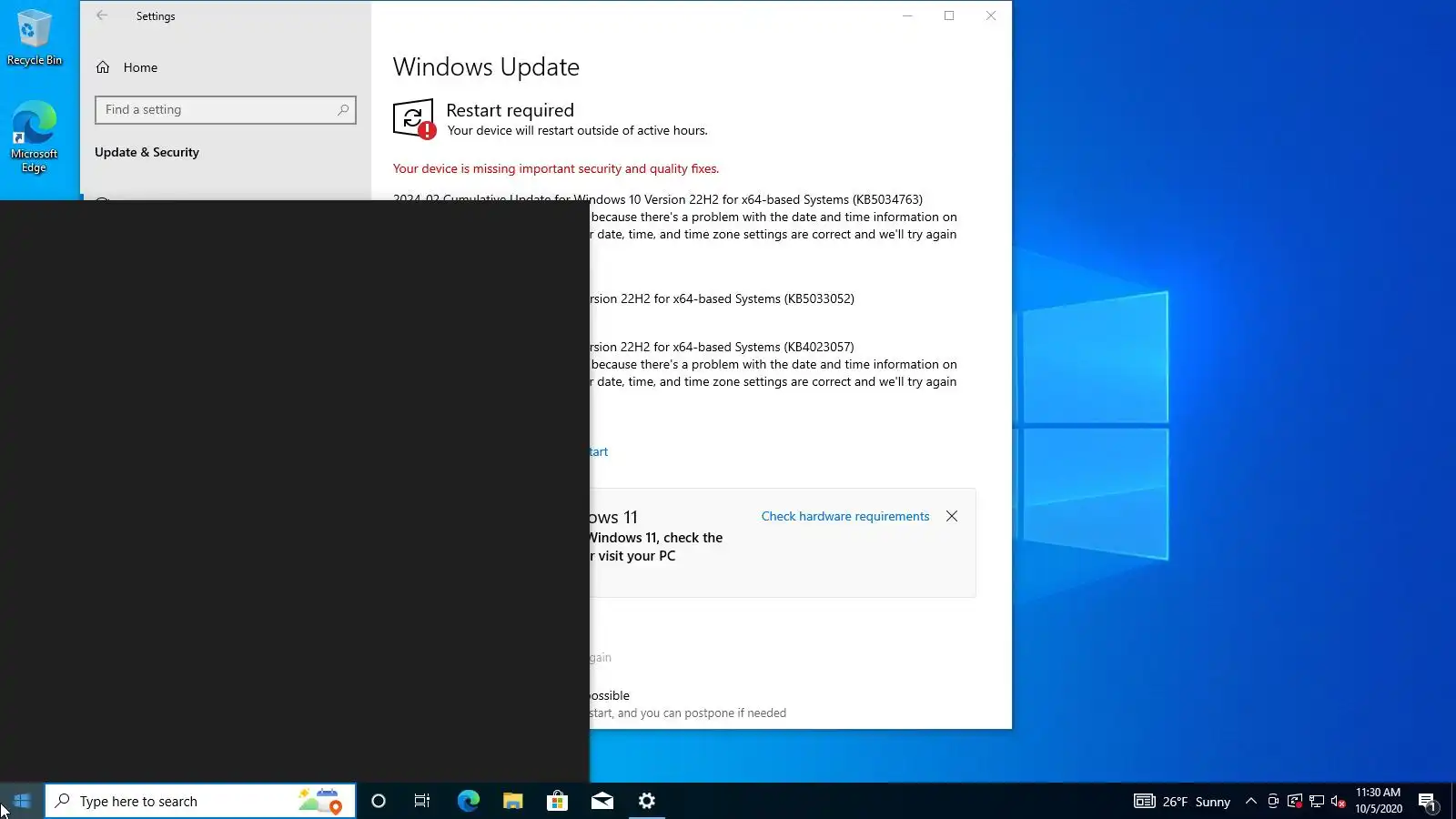Click the text 'Your device will restart outside of active hours.'

click(577, 130)
